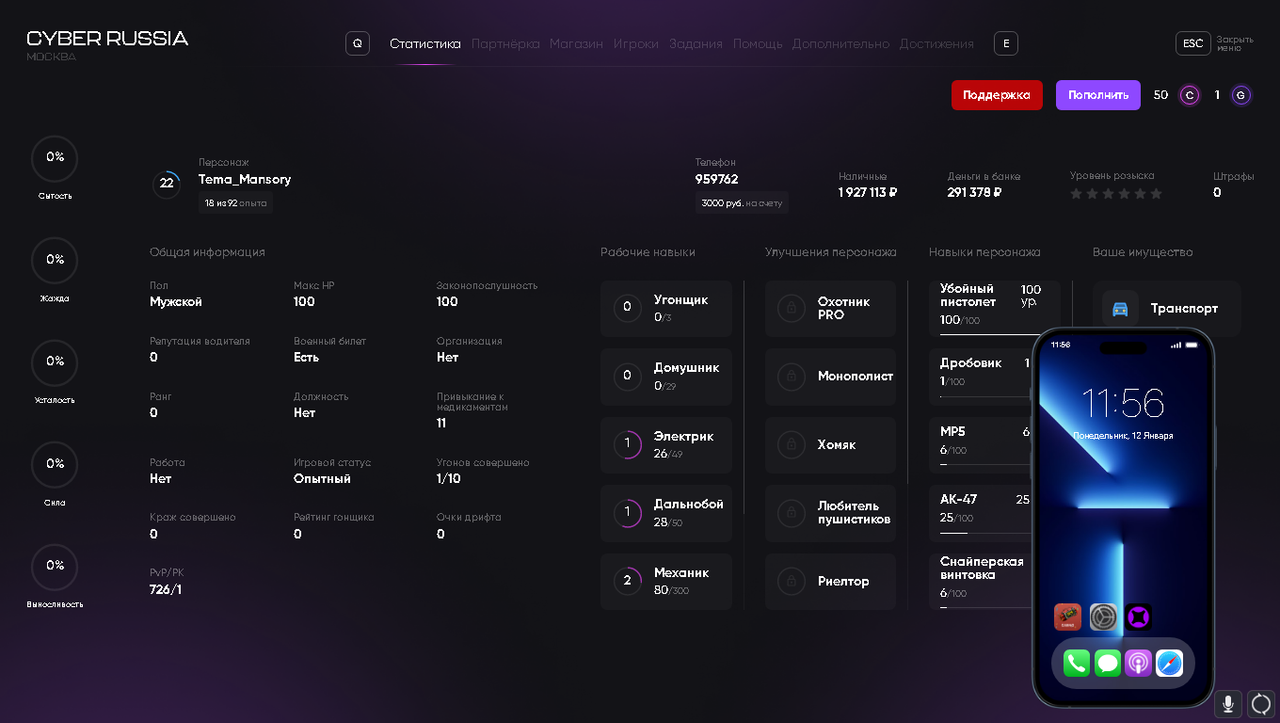
Task: Open the Дополнительно tab
Action: [841, 44]
